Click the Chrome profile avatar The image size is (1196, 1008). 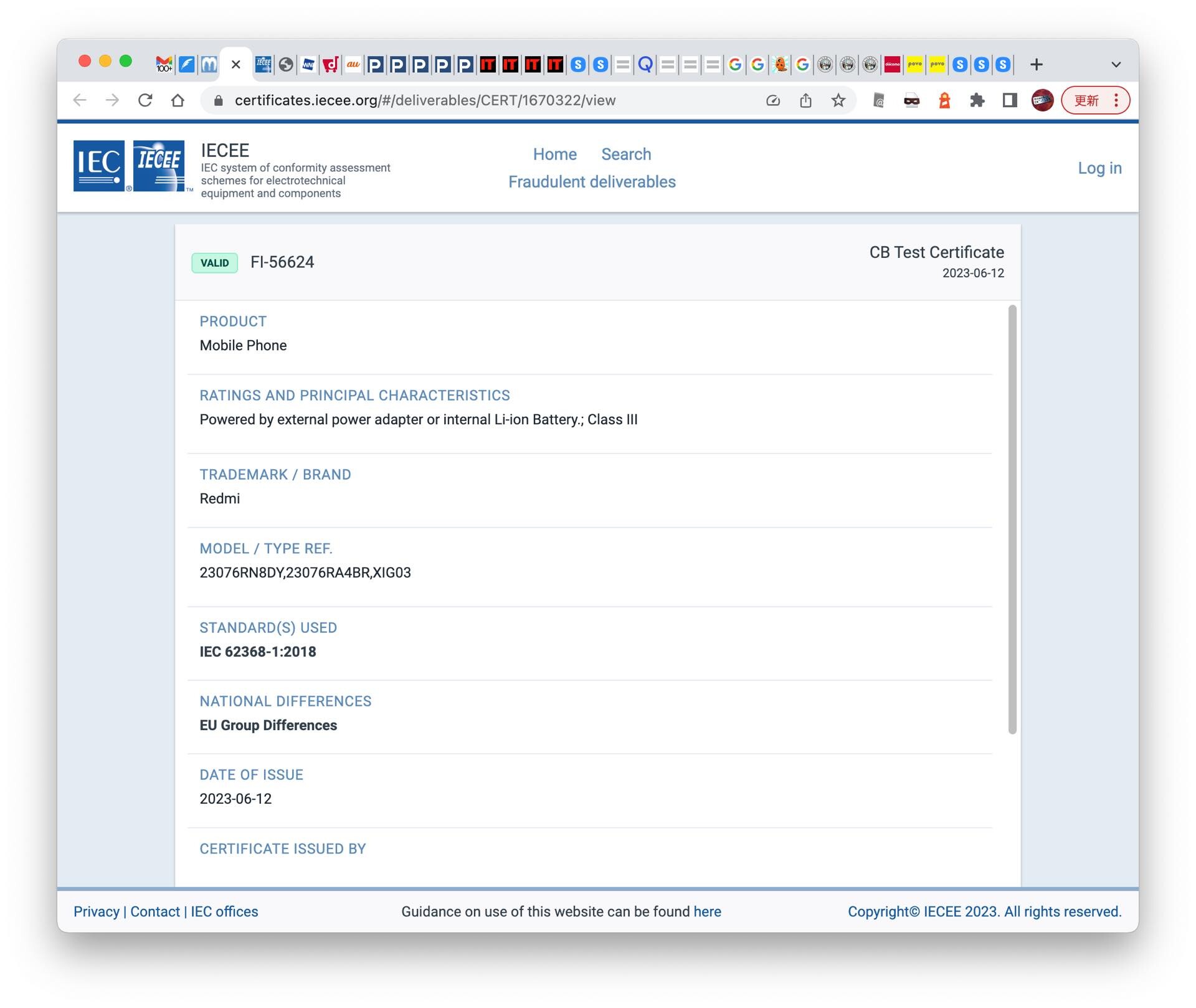[1042, 100]
